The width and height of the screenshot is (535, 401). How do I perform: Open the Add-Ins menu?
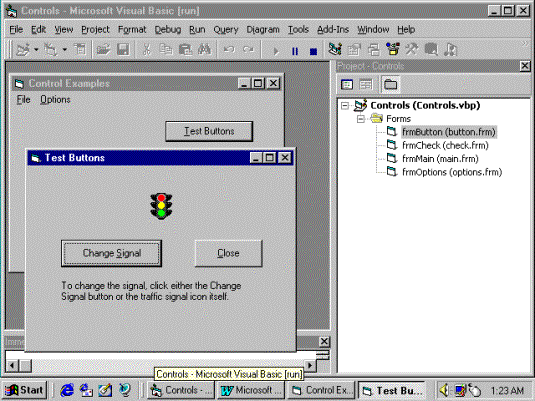click(x=333, y=30)
